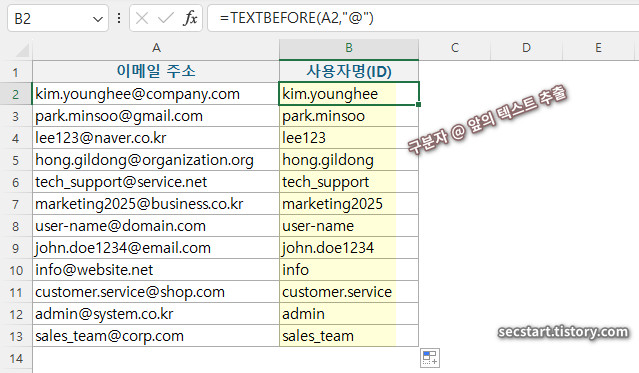Image resolution: width=639 pixels, height=373 pixels.
Task: Select cell marketing2025@business.co.kr
Action: (156, 204)
